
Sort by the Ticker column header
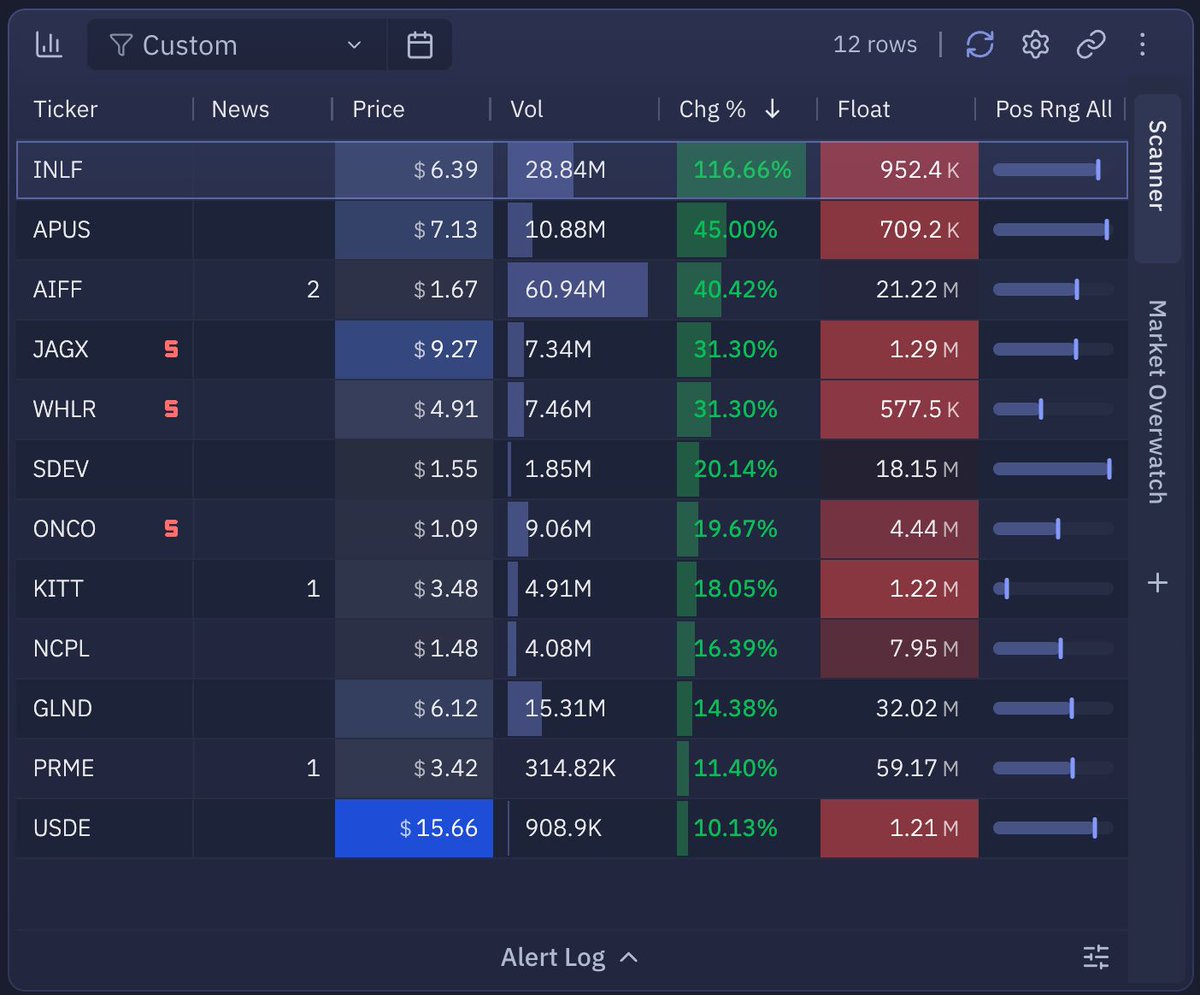pos(66,109)
